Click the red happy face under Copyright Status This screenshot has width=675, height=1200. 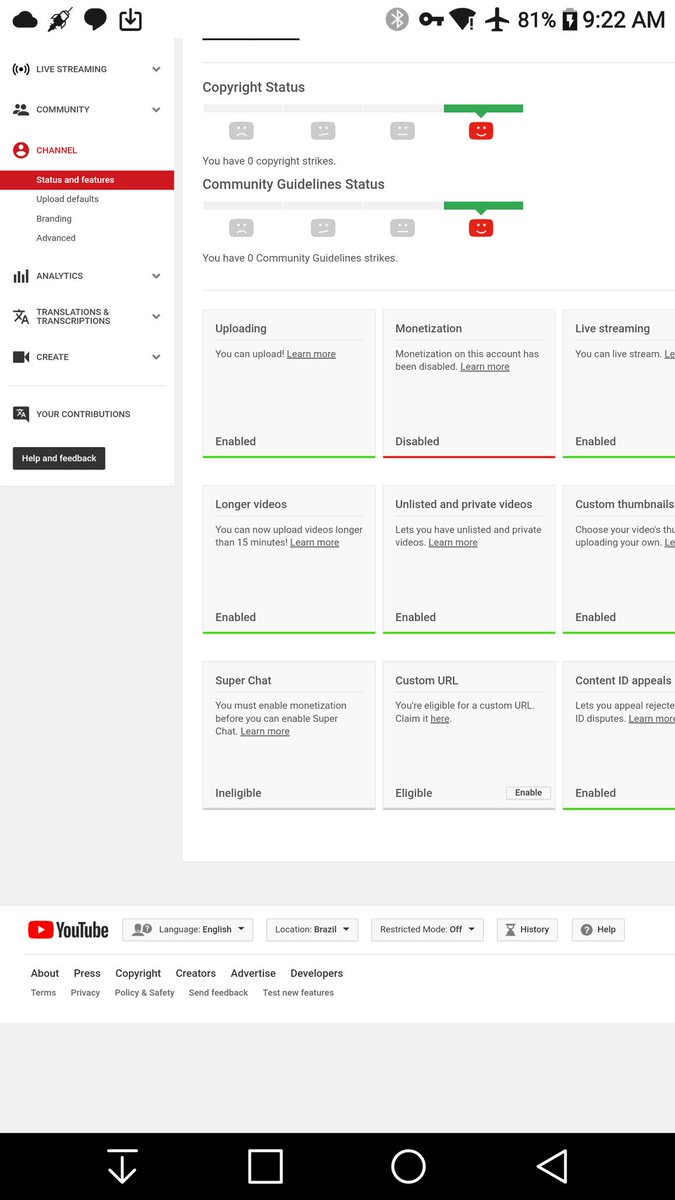pos(481,130)
